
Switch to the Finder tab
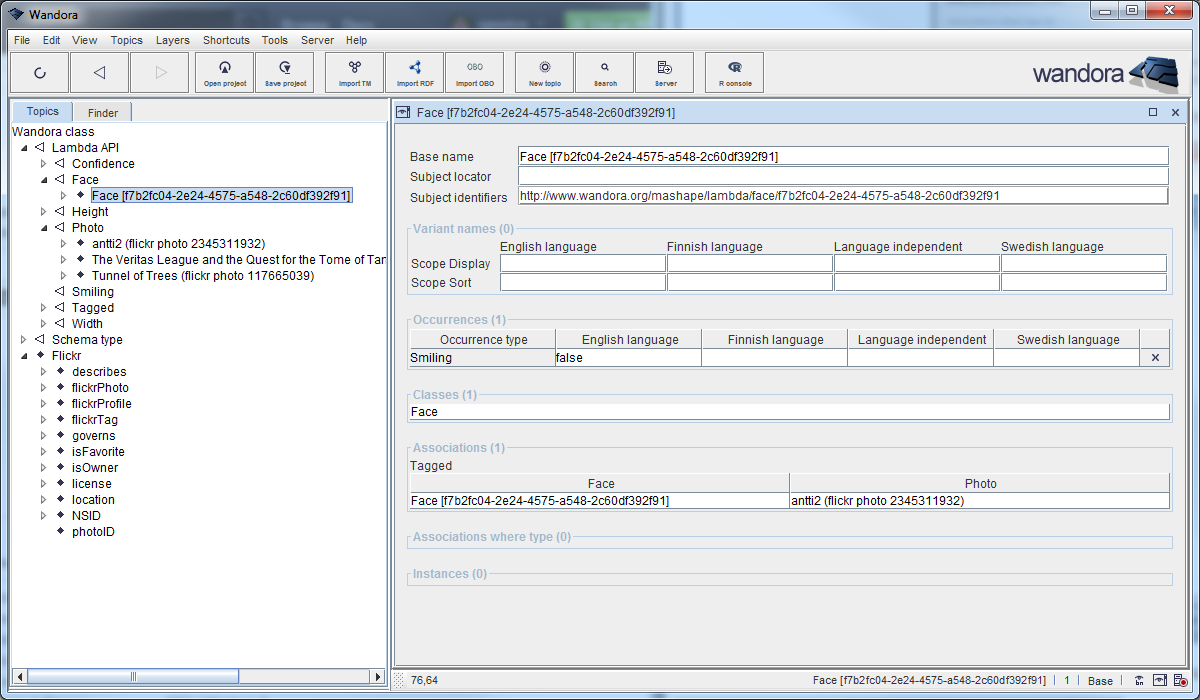click(102, 113)
